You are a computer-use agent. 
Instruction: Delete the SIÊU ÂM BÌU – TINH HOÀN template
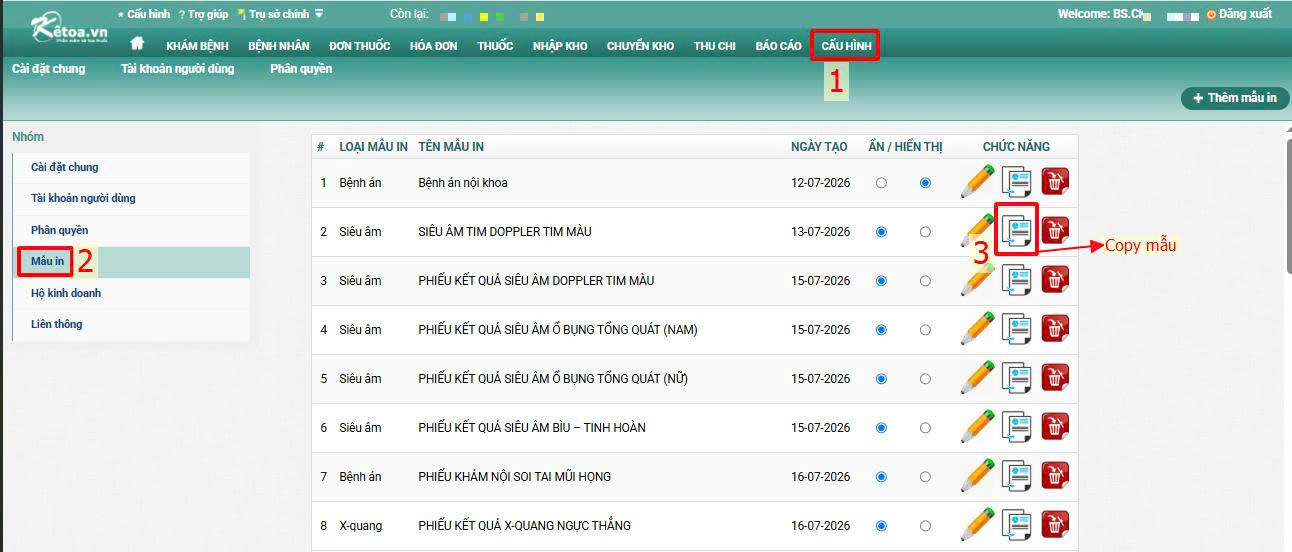1055,427
